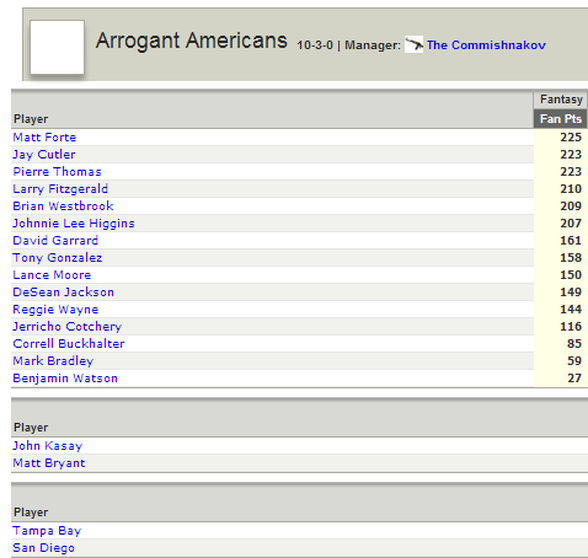The image size is (588, 558).
Task: Open David Garrard player page
Action: tap(56, 240)
